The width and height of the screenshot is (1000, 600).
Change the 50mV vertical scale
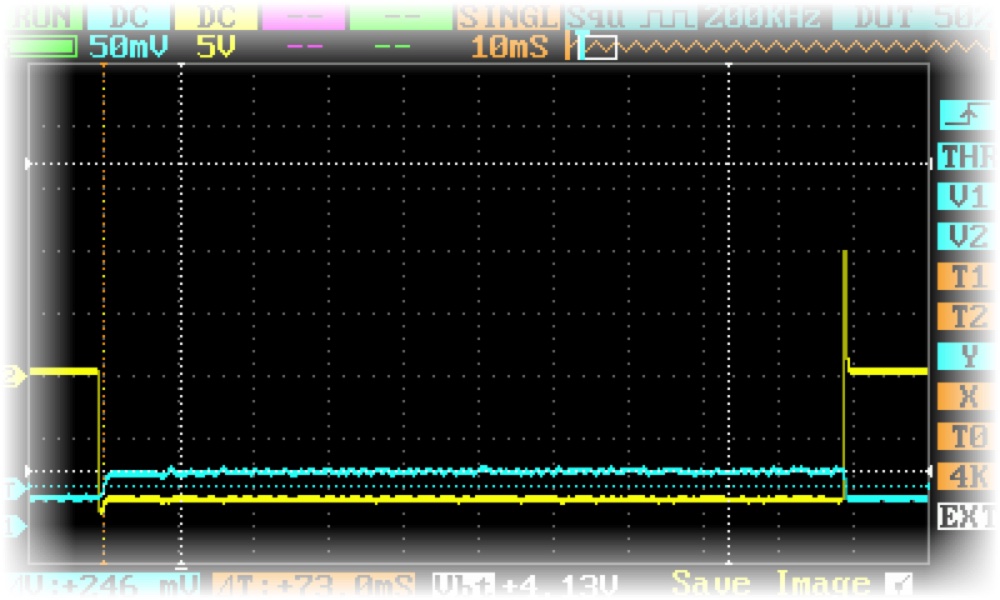[128, 47]
